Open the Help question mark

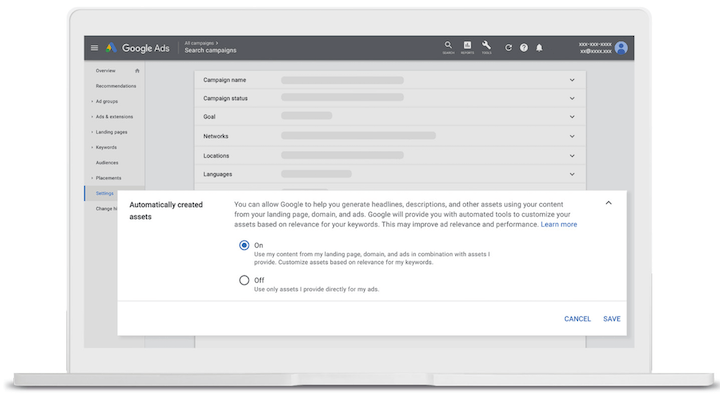coord(523,47)
